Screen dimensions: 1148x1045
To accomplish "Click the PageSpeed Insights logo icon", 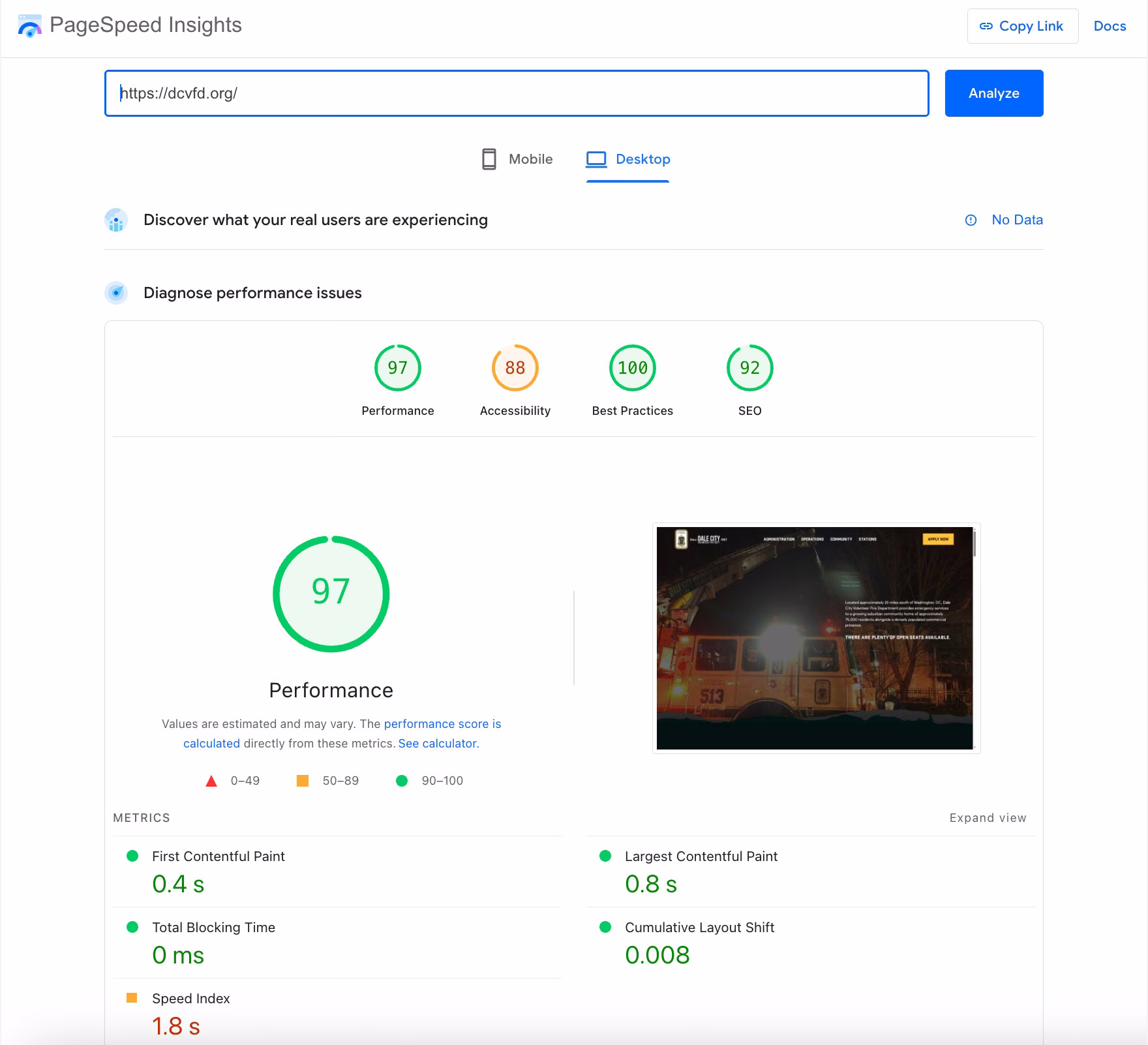I will pos(30,26).
